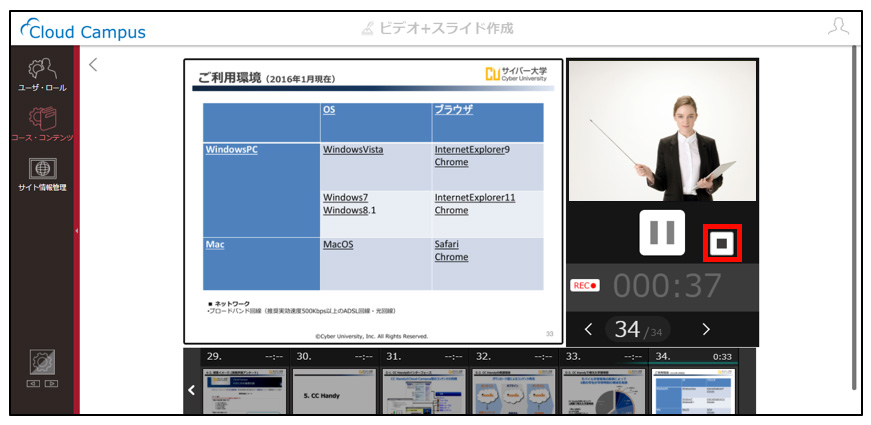
Task: Click the Cloud Campus logo
Action: pyautogui.click(x=83, y=30)
